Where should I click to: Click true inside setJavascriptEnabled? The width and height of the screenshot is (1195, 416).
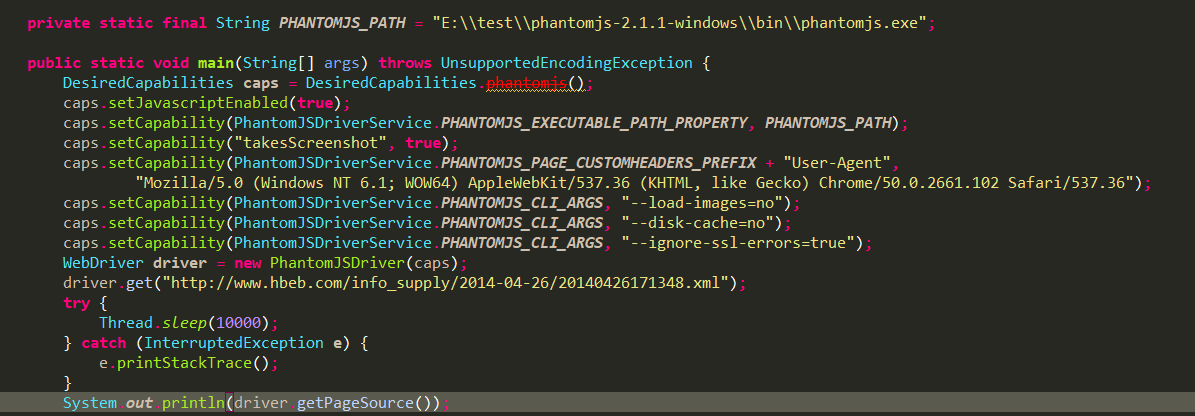[x=315, y=102]
